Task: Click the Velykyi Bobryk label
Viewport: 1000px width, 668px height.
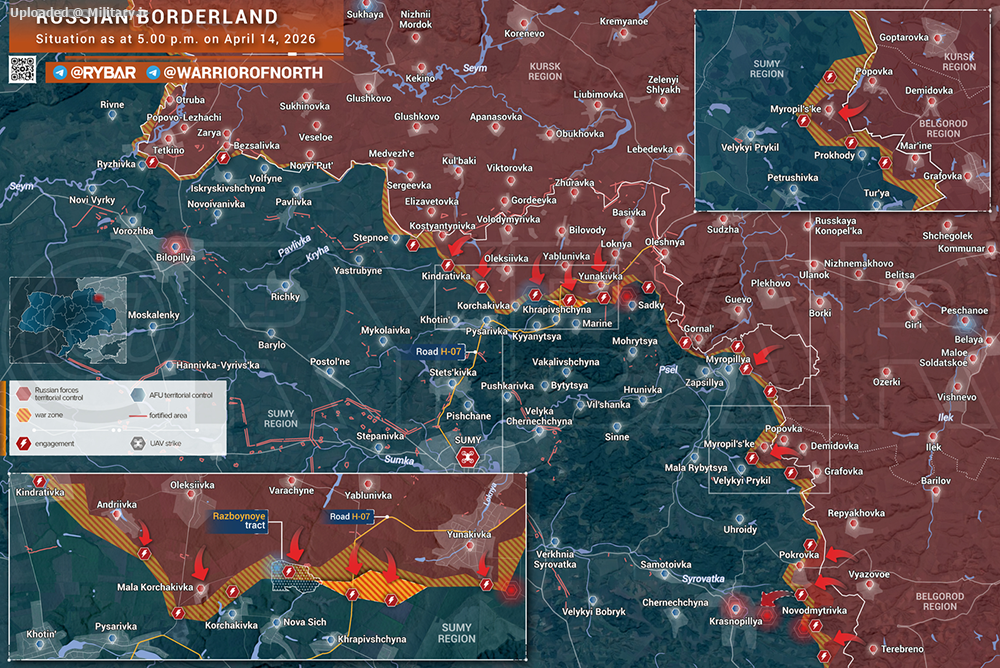Action: coord(594,612)
